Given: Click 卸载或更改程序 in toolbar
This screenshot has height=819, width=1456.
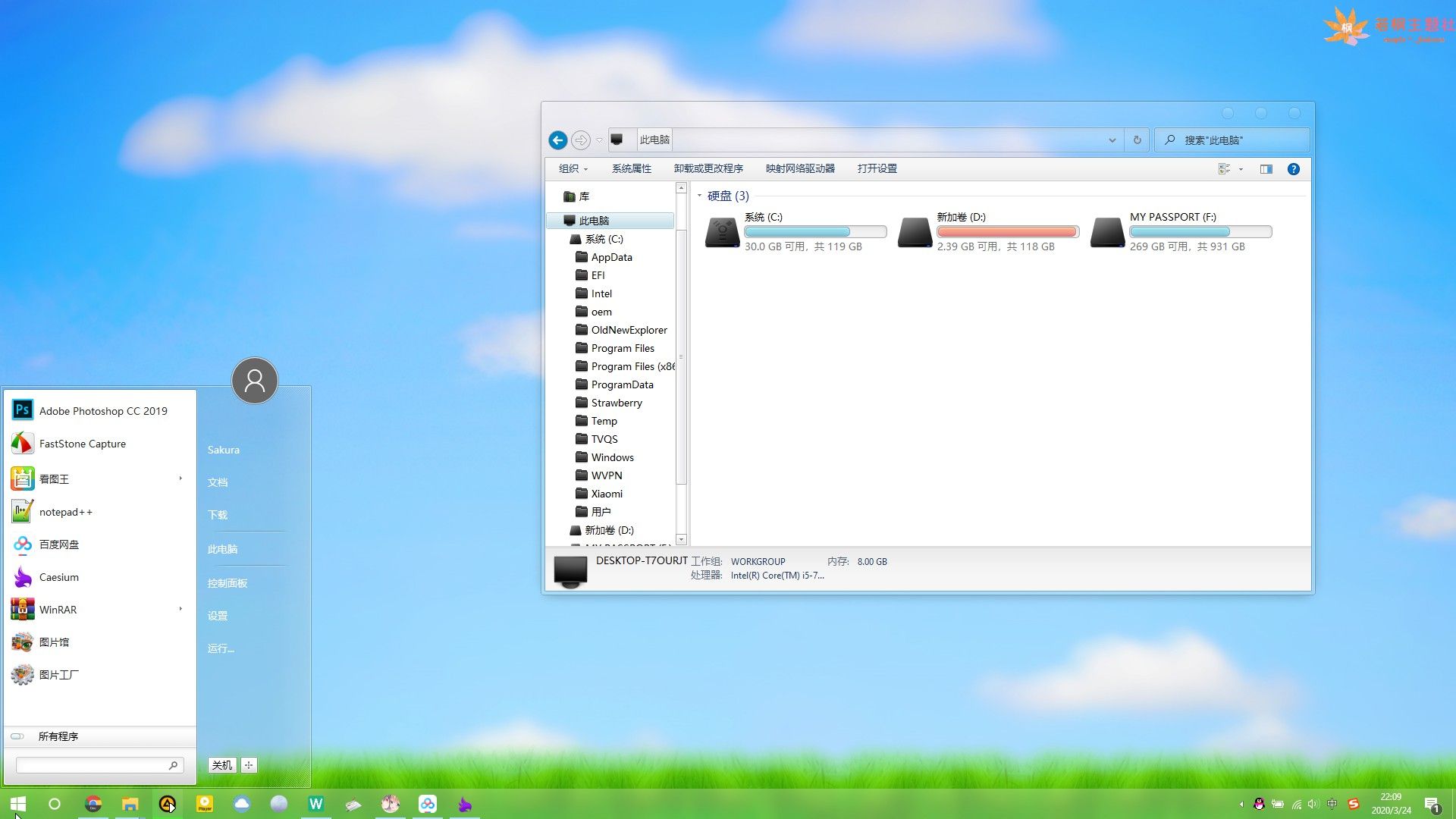Looking at the screenshot, I should tap(708, 169).
